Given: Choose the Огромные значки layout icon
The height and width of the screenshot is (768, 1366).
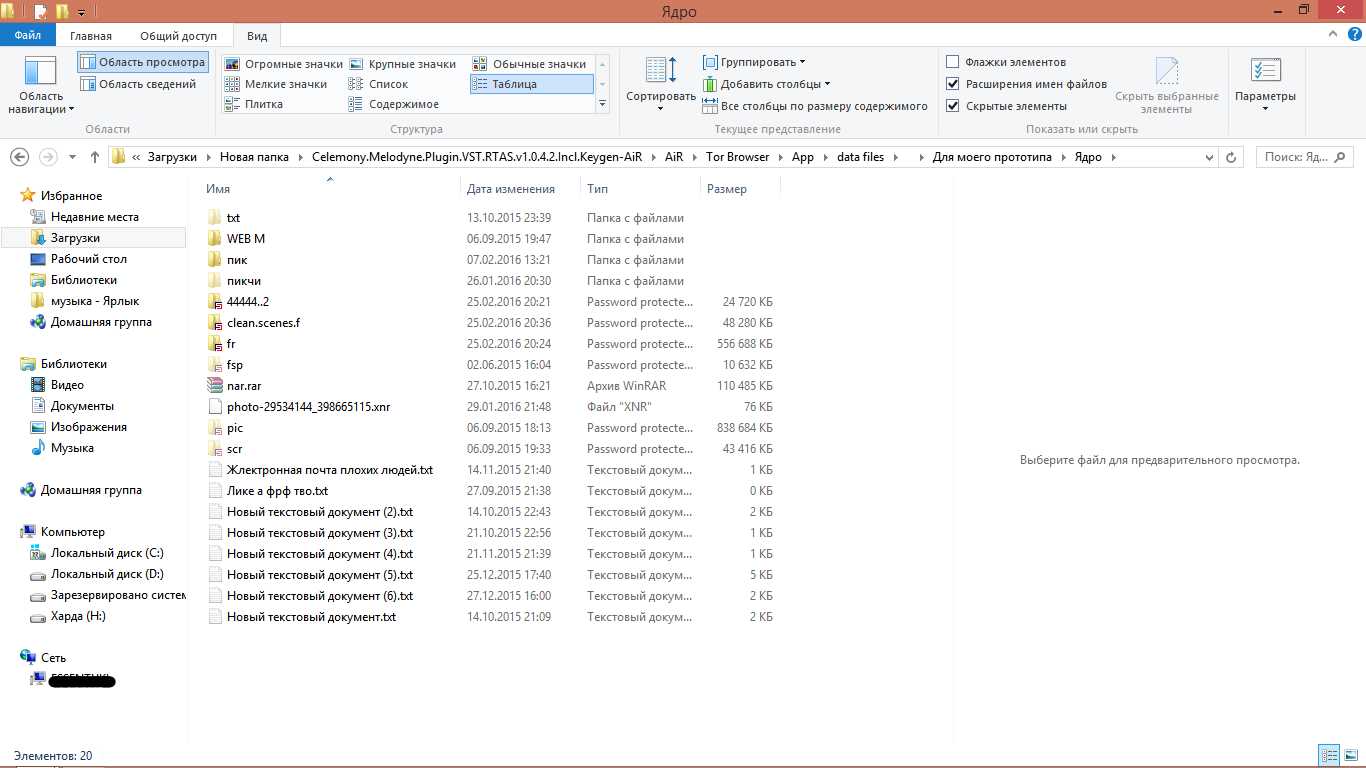Looking at the screenshot, I should coord(232,64).
